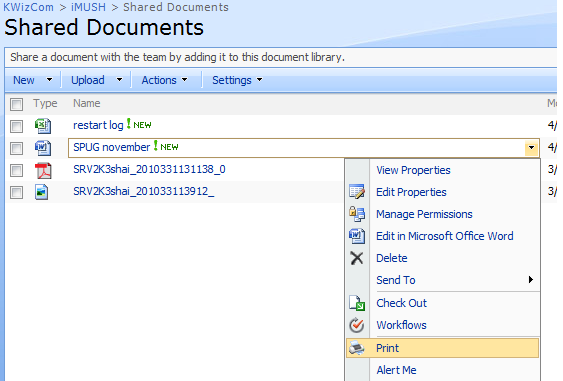Open the Upload dropdown arrow
The width and height of the screenshot is (563, 381).
(120, 80)
